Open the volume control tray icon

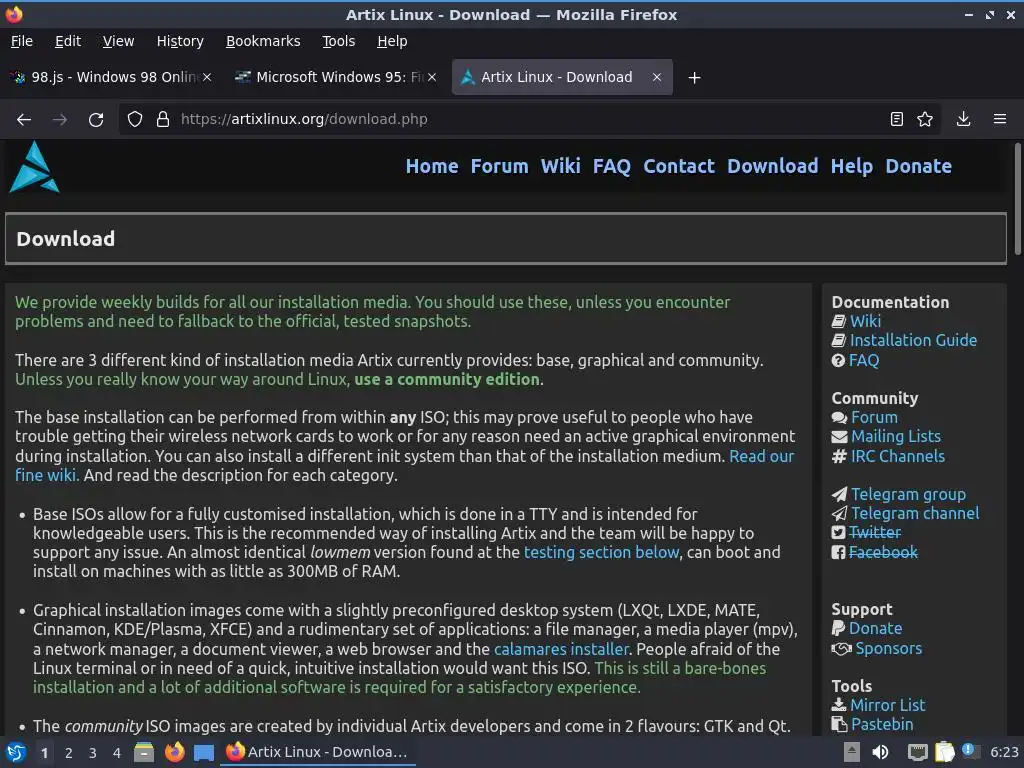880,752
